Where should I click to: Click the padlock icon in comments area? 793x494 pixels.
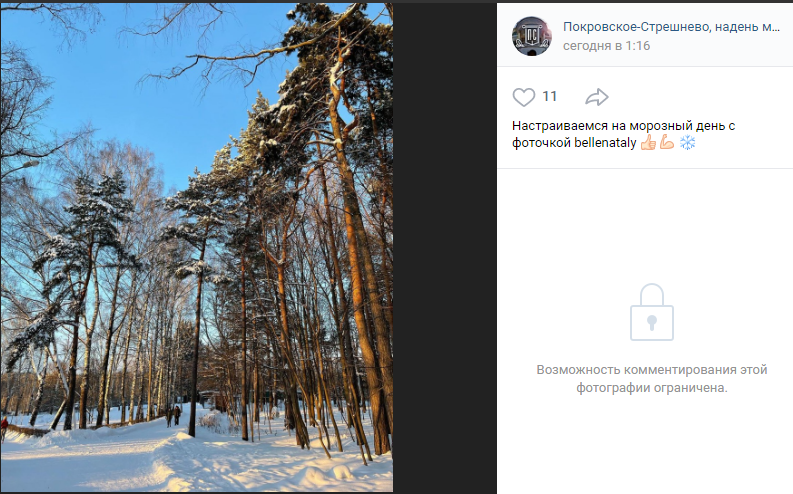651,312
